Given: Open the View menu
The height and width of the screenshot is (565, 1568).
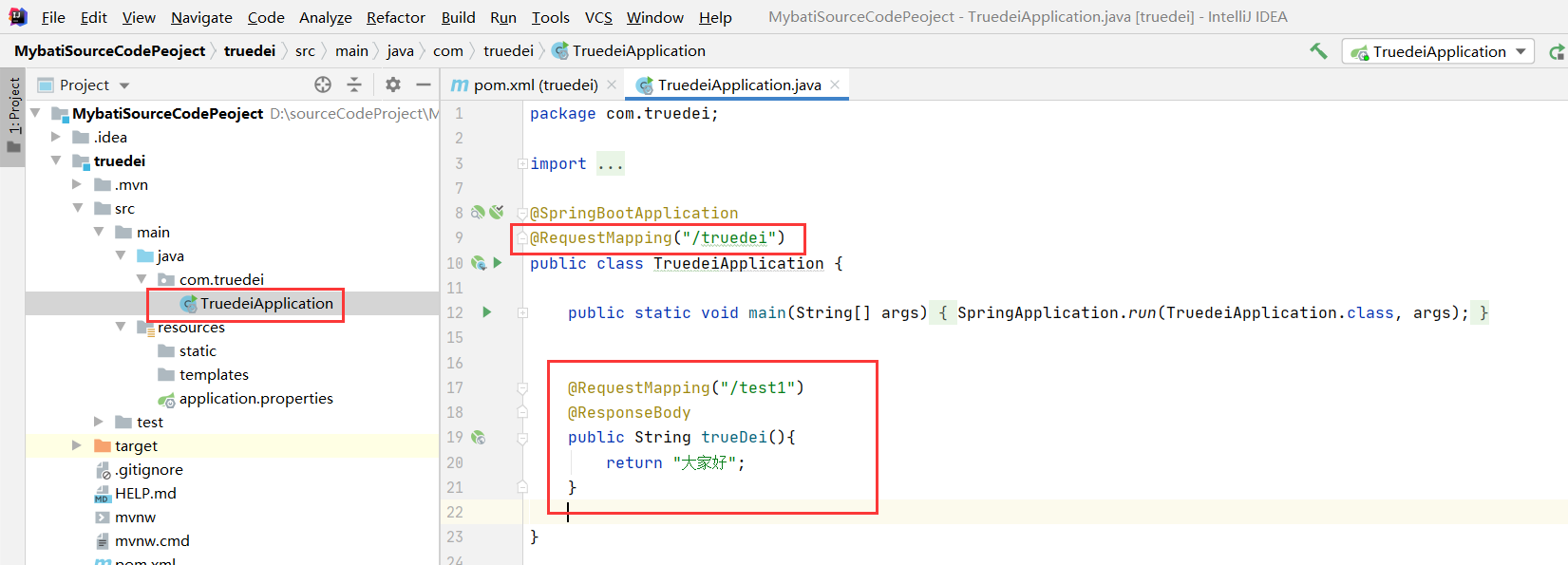Looking at the screenshot, I should click(139, 17).
